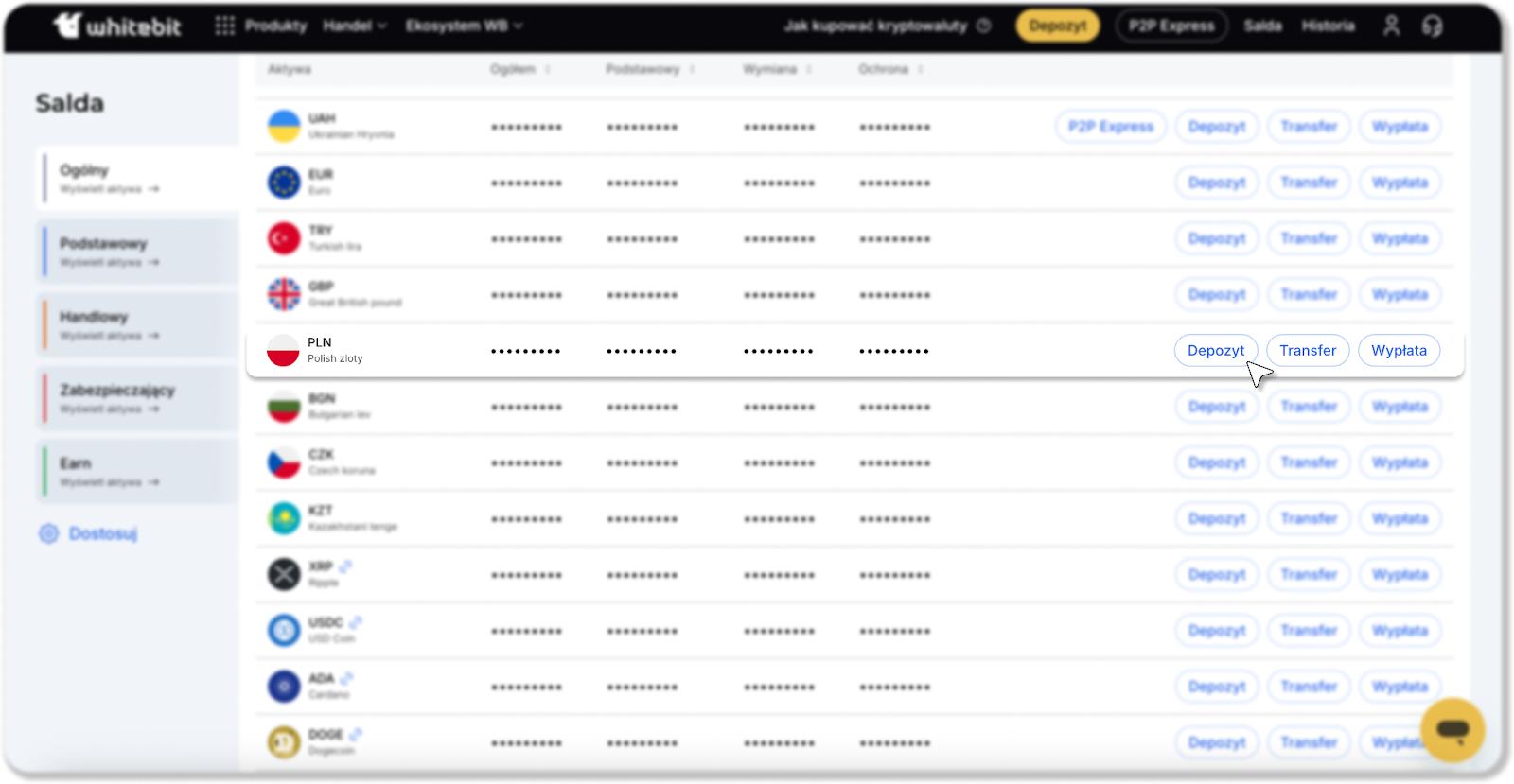Open the Historia menu item
1514x784 pixels.
pos(1328,26)
